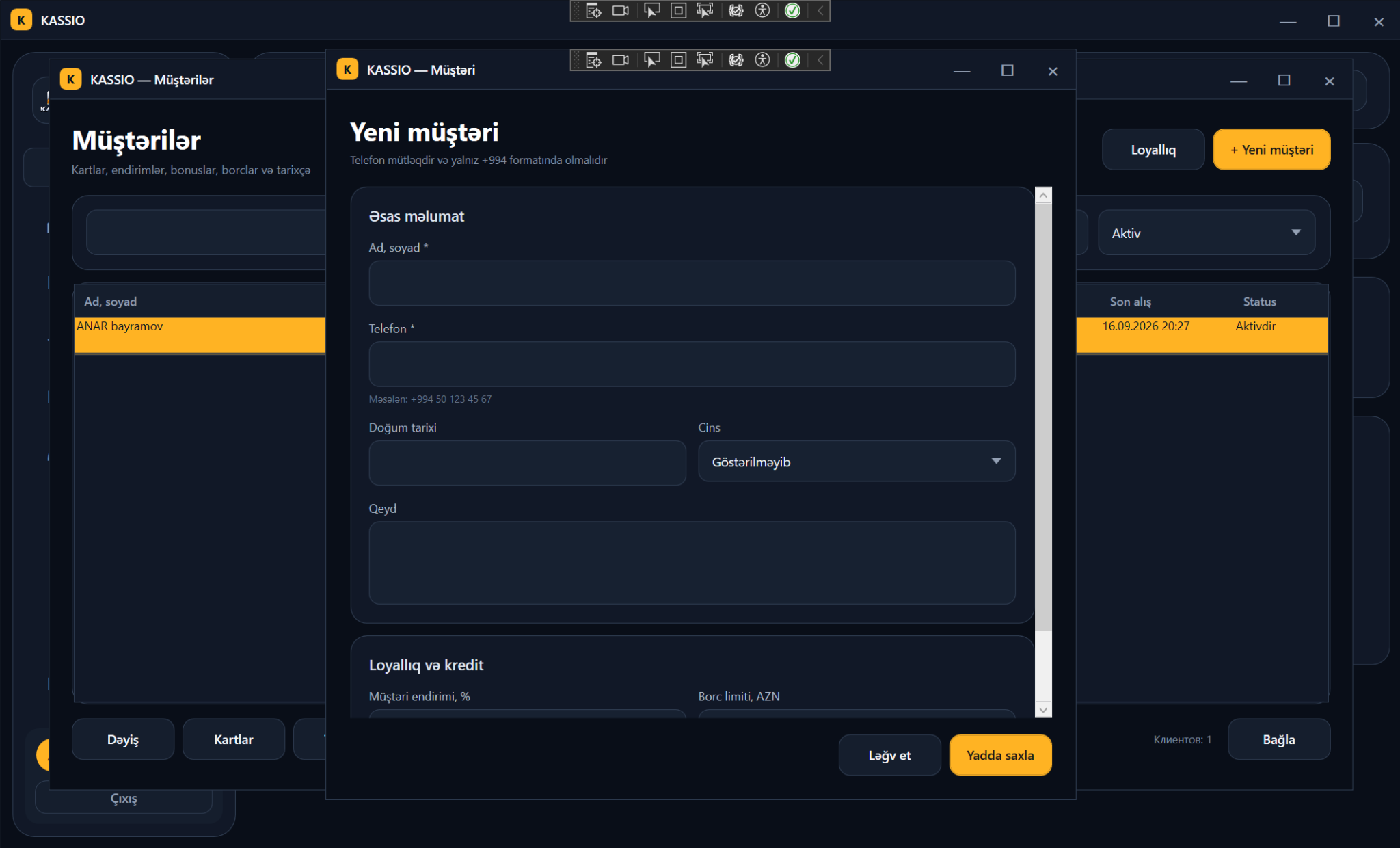Close the KASSIO — Müştərilər window
Image resolution: width=1400 pixels, height=848 pixels.
[x=1330, y=81]
